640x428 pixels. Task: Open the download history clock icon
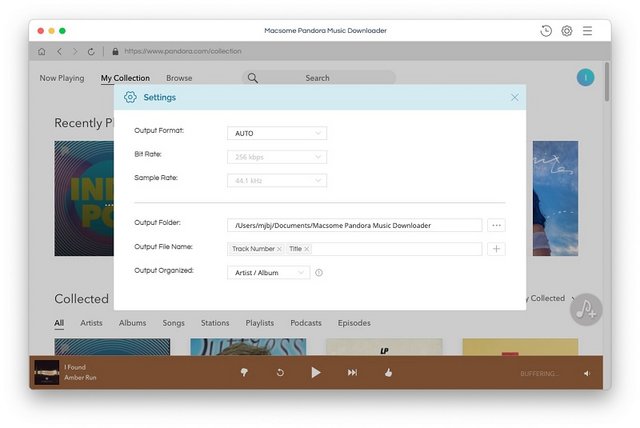pyautogui.click(x=546, y=31)
